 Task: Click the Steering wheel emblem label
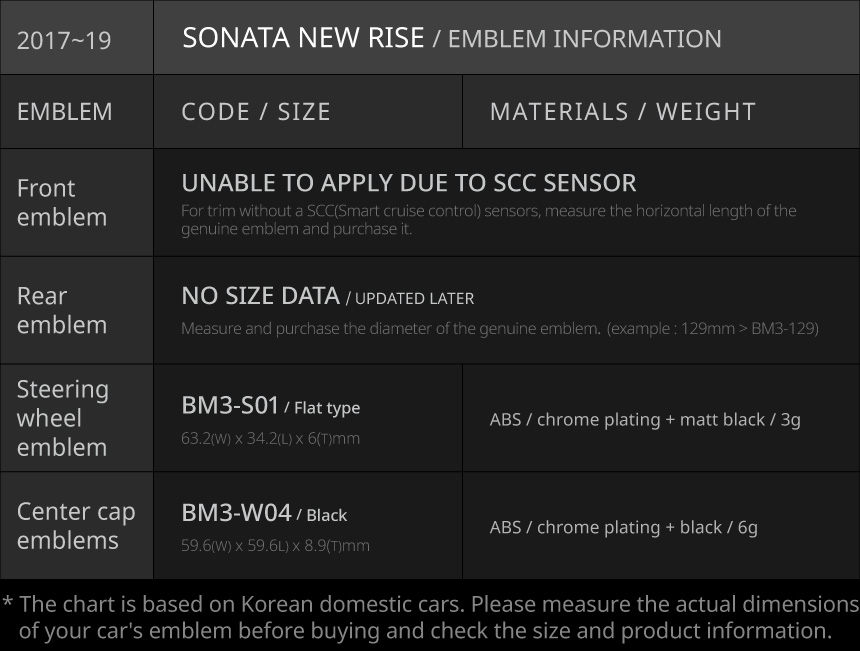63,418
